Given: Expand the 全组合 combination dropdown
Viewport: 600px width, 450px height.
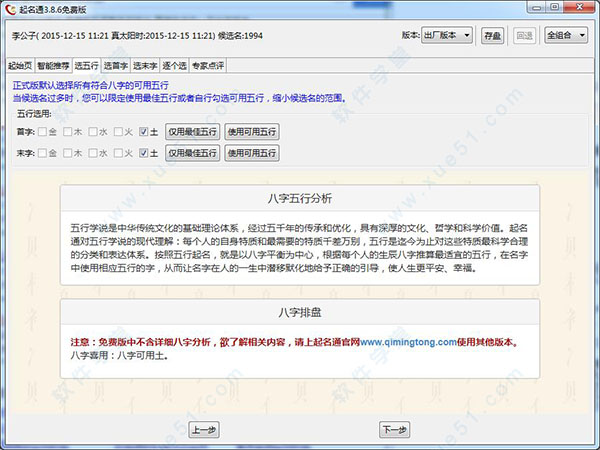Looking at the screenshot, I should (x=567, y=36).
